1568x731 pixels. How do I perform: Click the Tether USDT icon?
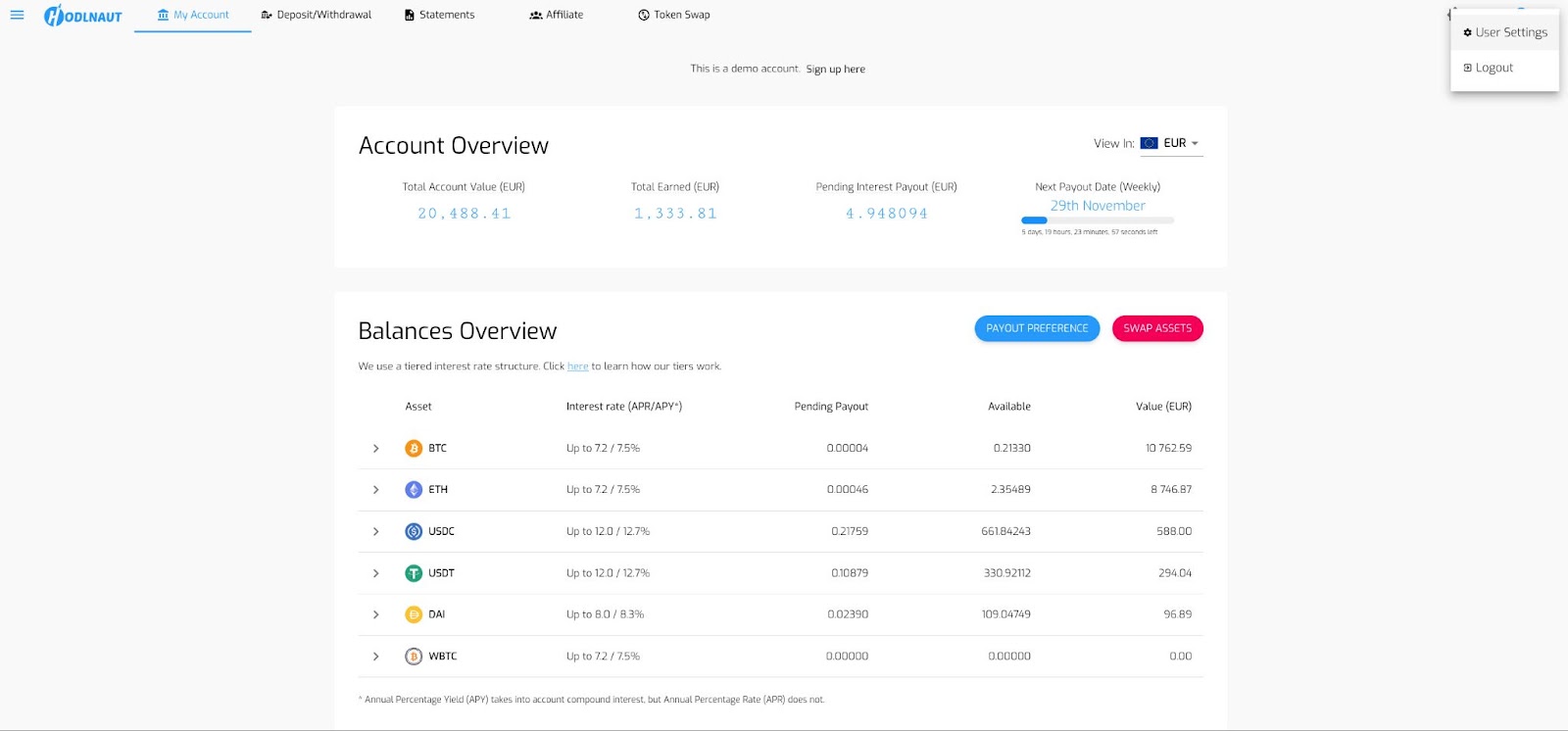(x=414, y=573)
